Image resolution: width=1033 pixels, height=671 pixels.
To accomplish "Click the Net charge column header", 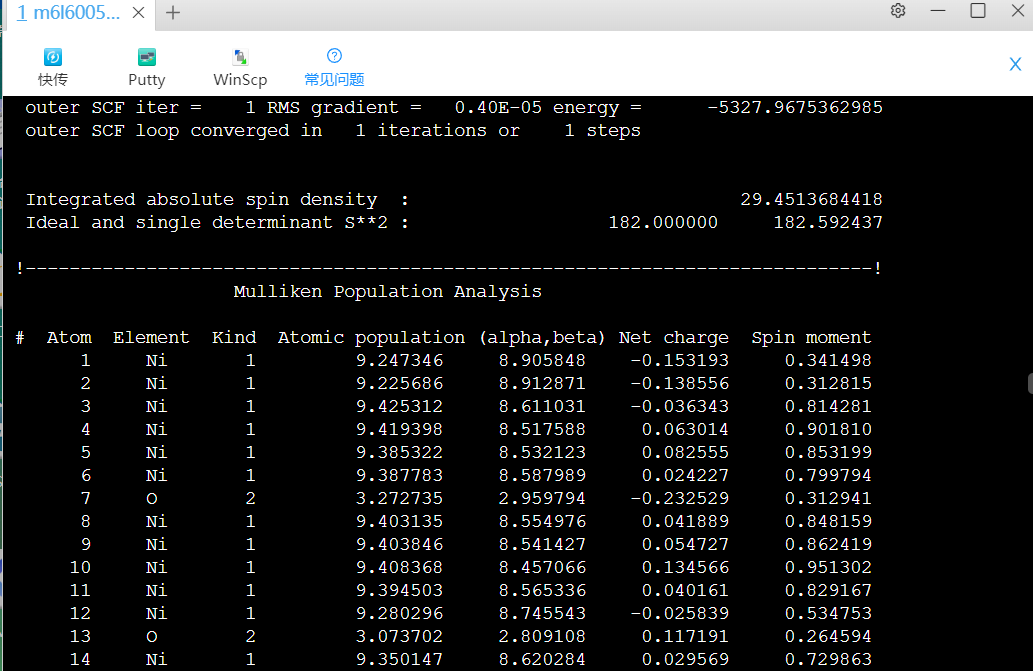I will tap(673, 338).
